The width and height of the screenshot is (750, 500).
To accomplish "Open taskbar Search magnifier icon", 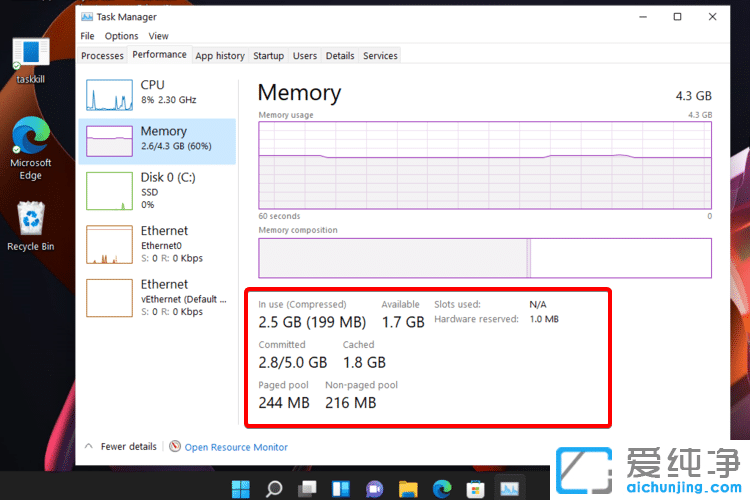I will (x=274, y=489).
